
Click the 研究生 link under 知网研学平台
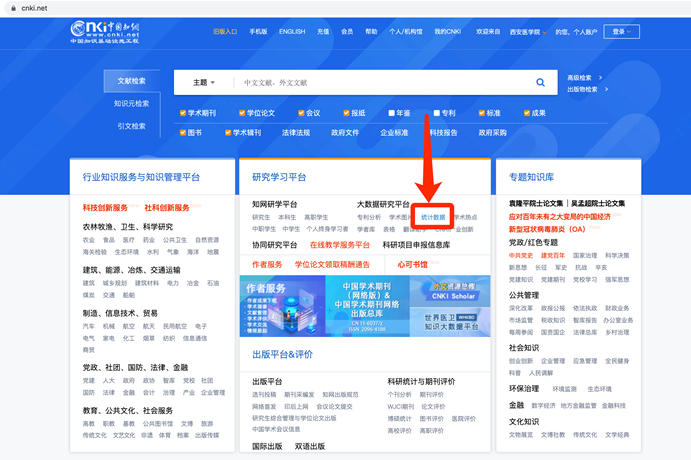(261, 217)
